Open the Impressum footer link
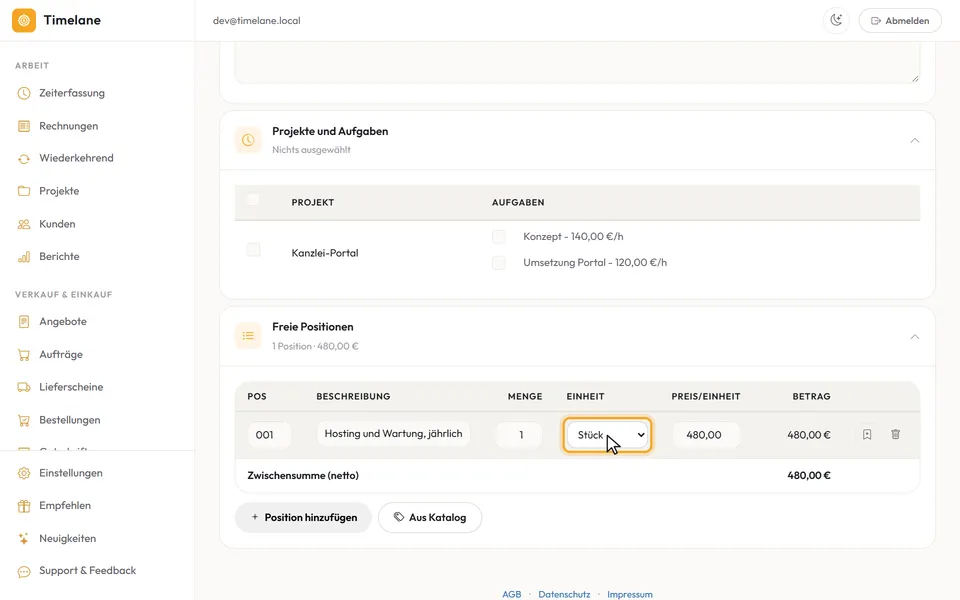Screen dimensions: 960x600 [630, 594]
